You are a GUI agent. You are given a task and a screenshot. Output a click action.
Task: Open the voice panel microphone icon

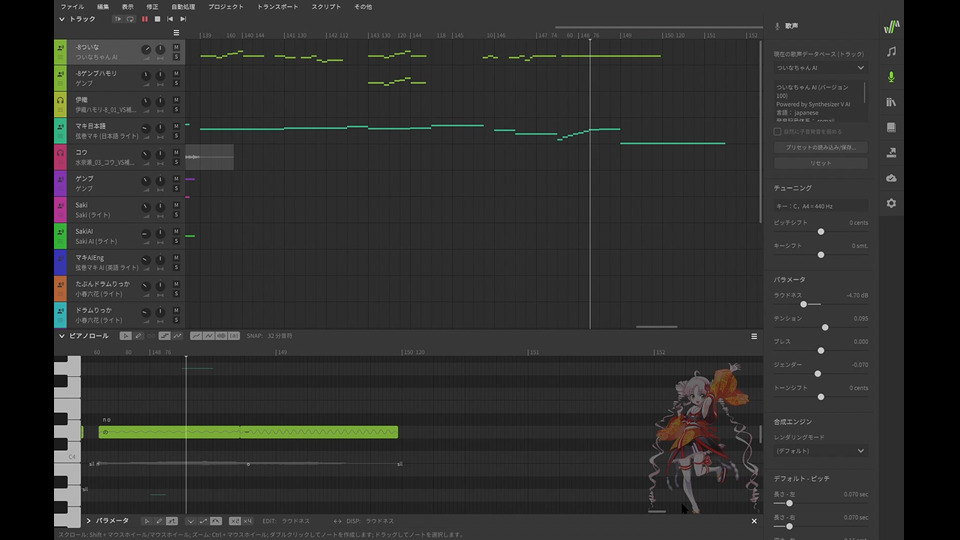[891, 77]
